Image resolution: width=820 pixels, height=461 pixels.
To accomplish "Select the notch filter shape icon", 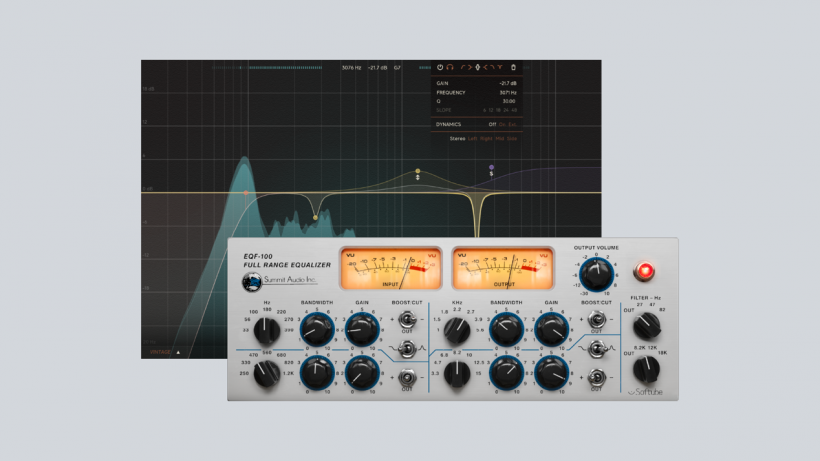I will [x=500, y=67].
